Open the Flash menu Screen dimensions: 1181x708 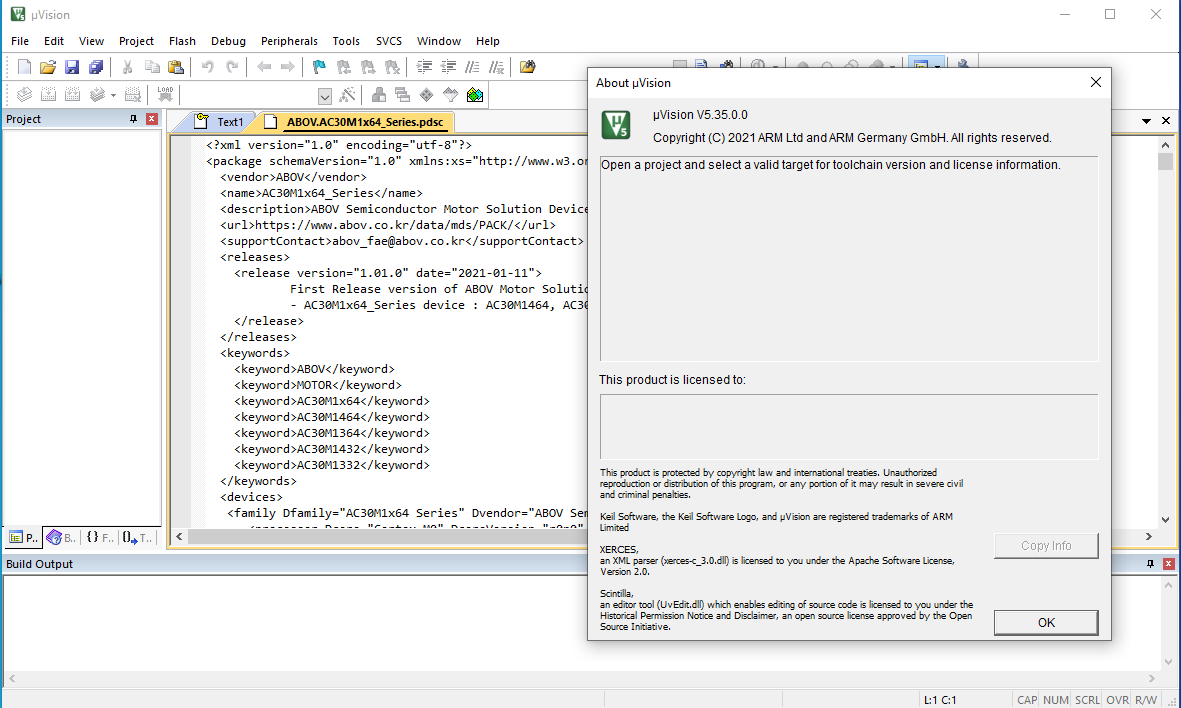[182, 41]
